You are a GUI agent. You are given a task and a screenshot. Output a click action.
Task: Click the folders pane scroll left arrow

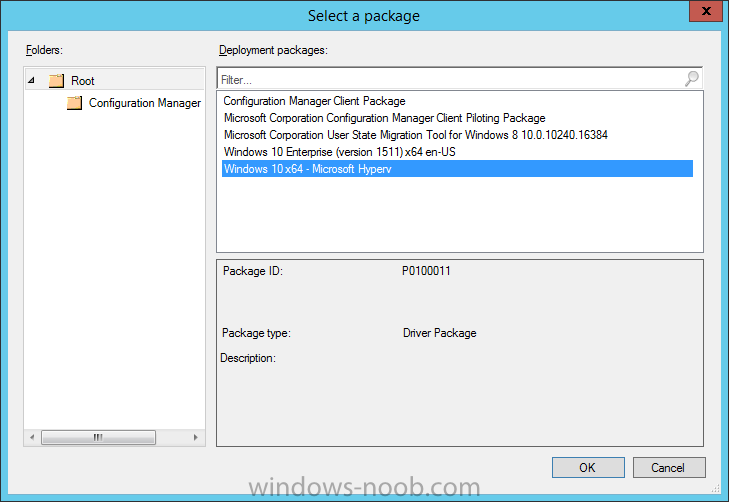coord(32,437)
